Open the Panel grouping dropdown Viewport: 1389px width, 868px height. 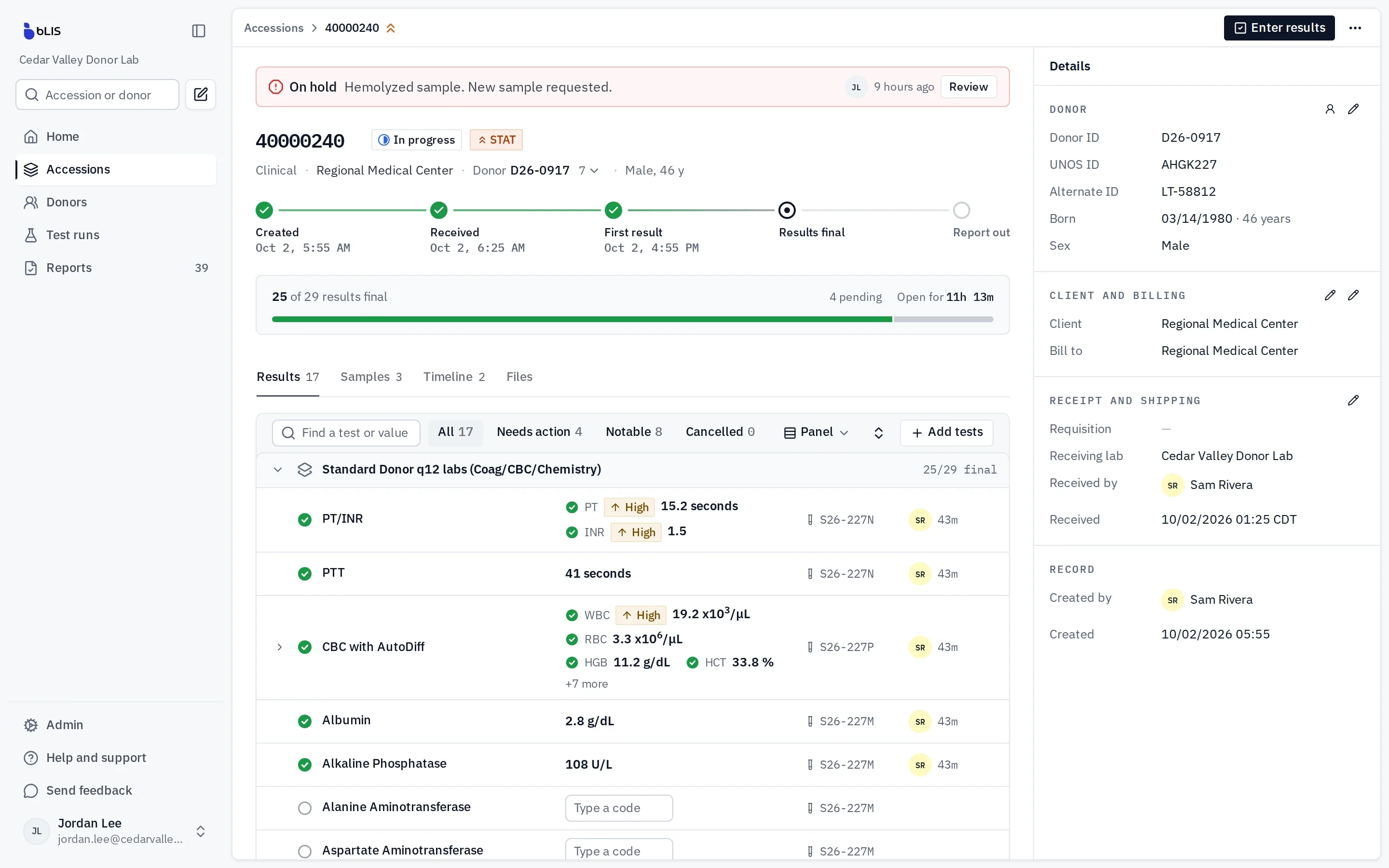[816, 432]
